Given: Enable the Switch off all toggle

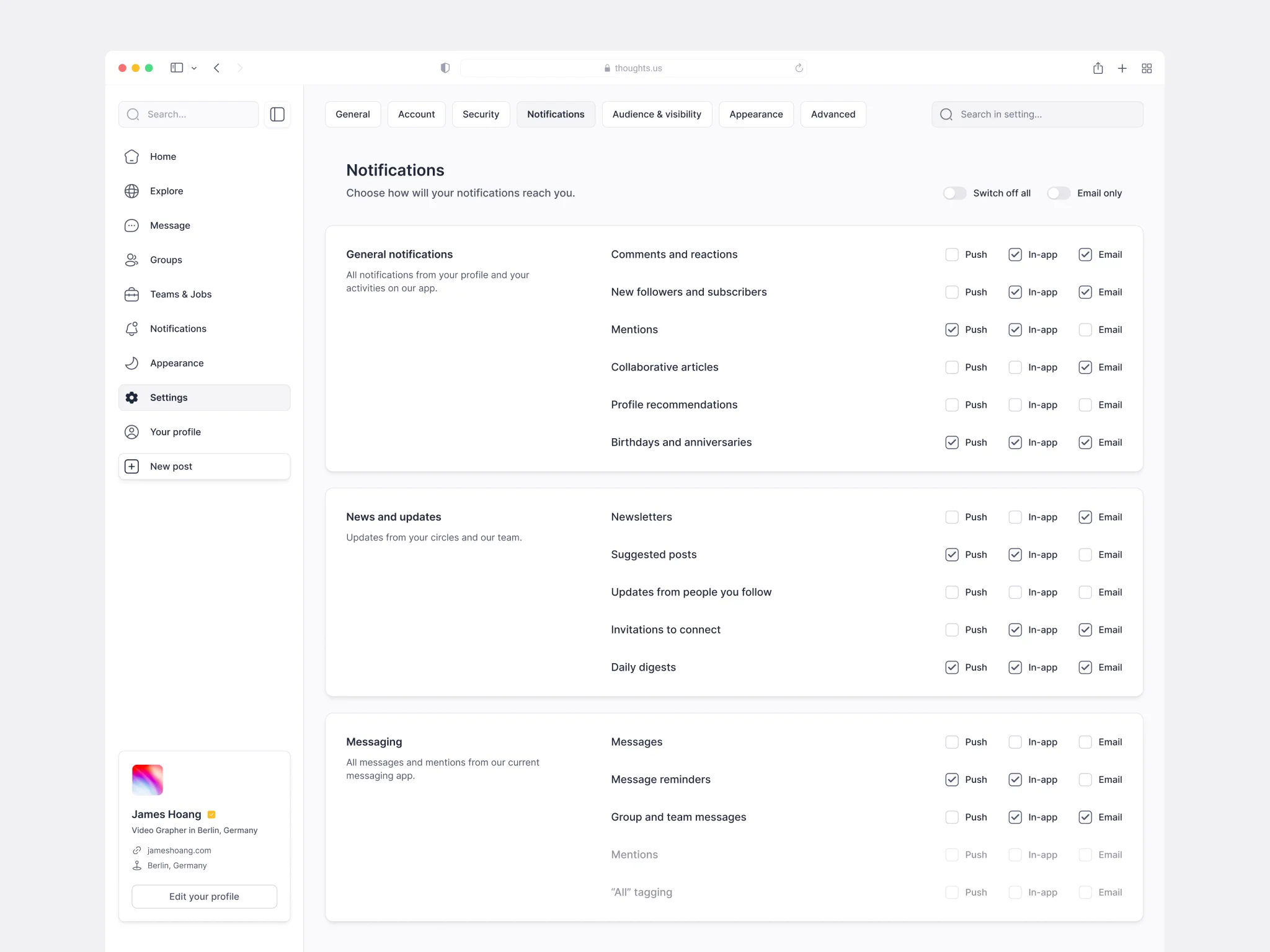Looking at the screenshot, I should click(954, 193).
